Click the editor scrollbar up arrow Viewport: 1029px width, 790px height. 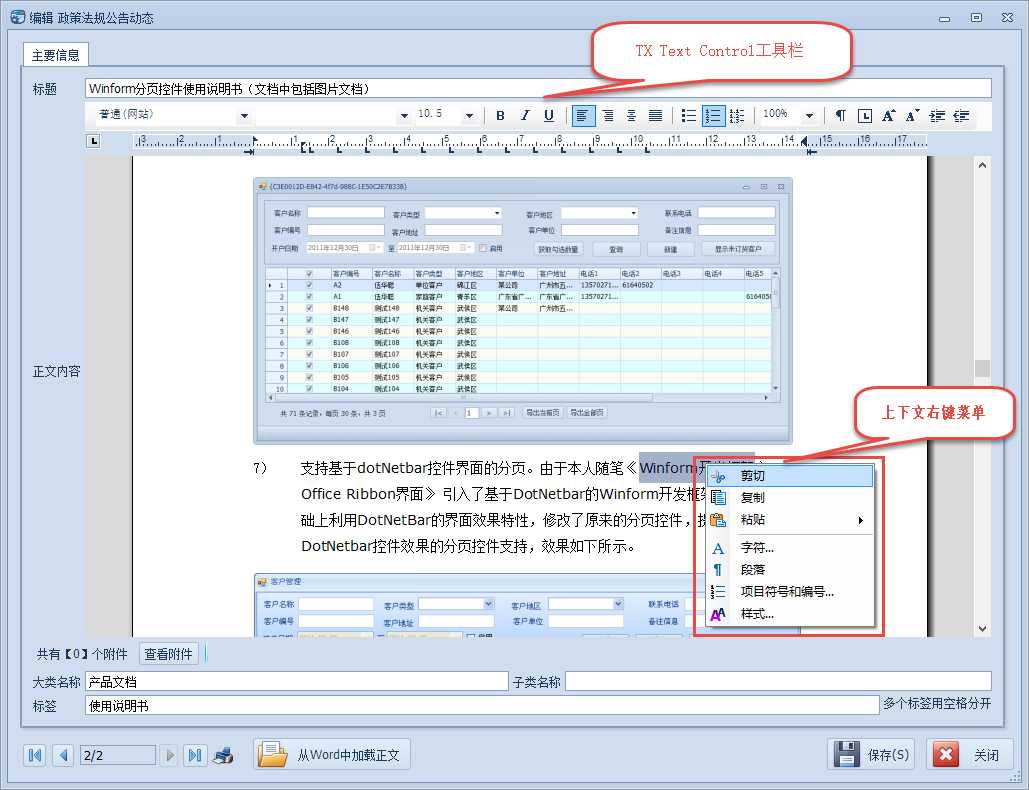(982, 165)
